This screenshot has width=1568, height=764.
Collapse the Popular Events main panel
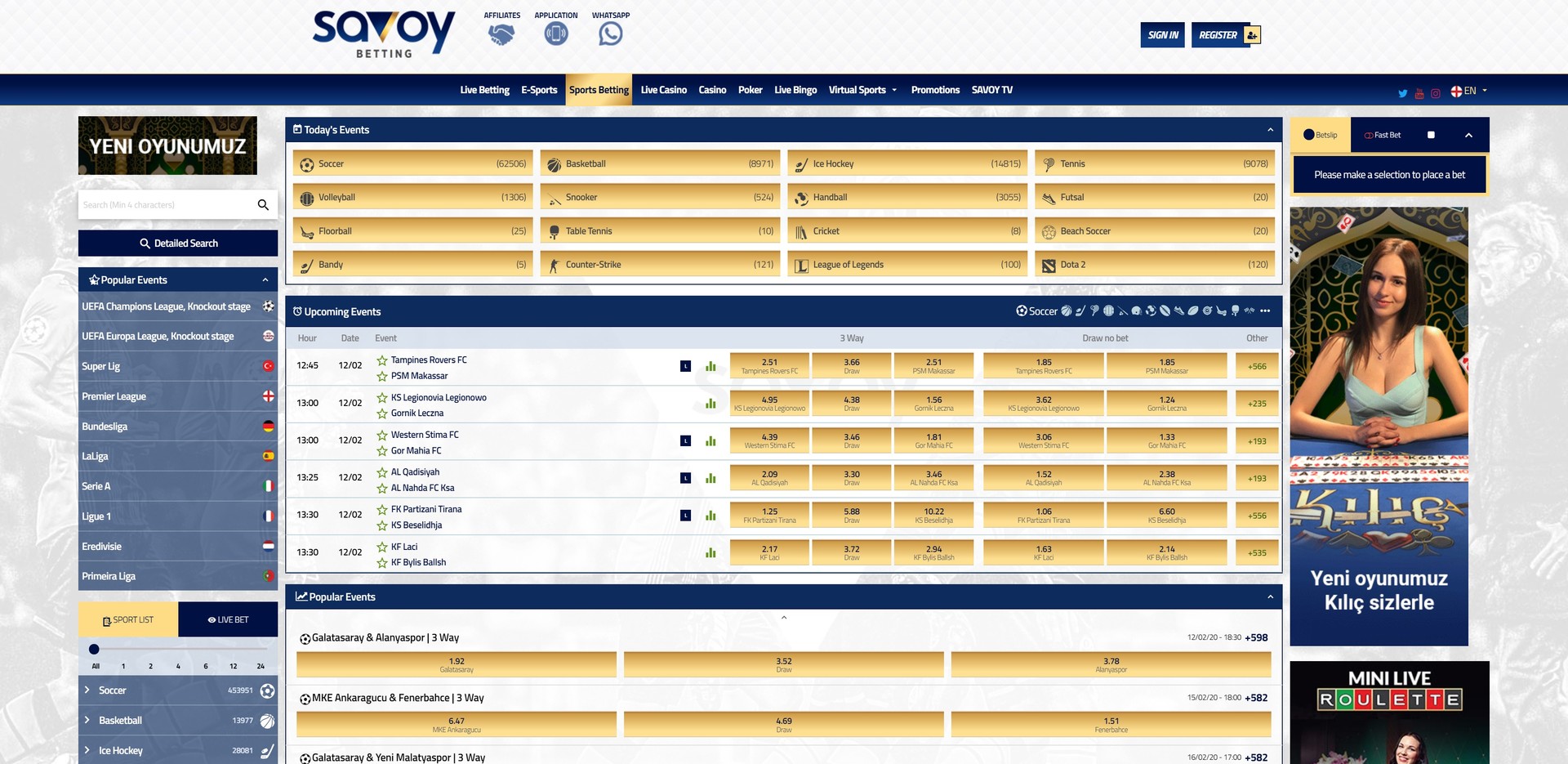coord(1270,597)
